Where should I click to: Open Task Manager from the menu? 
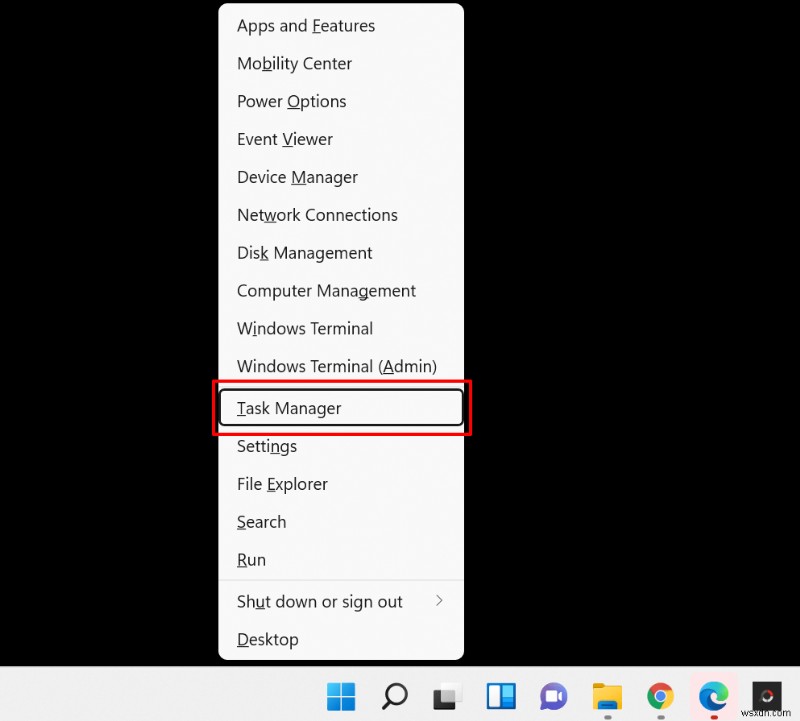[288, 408]
